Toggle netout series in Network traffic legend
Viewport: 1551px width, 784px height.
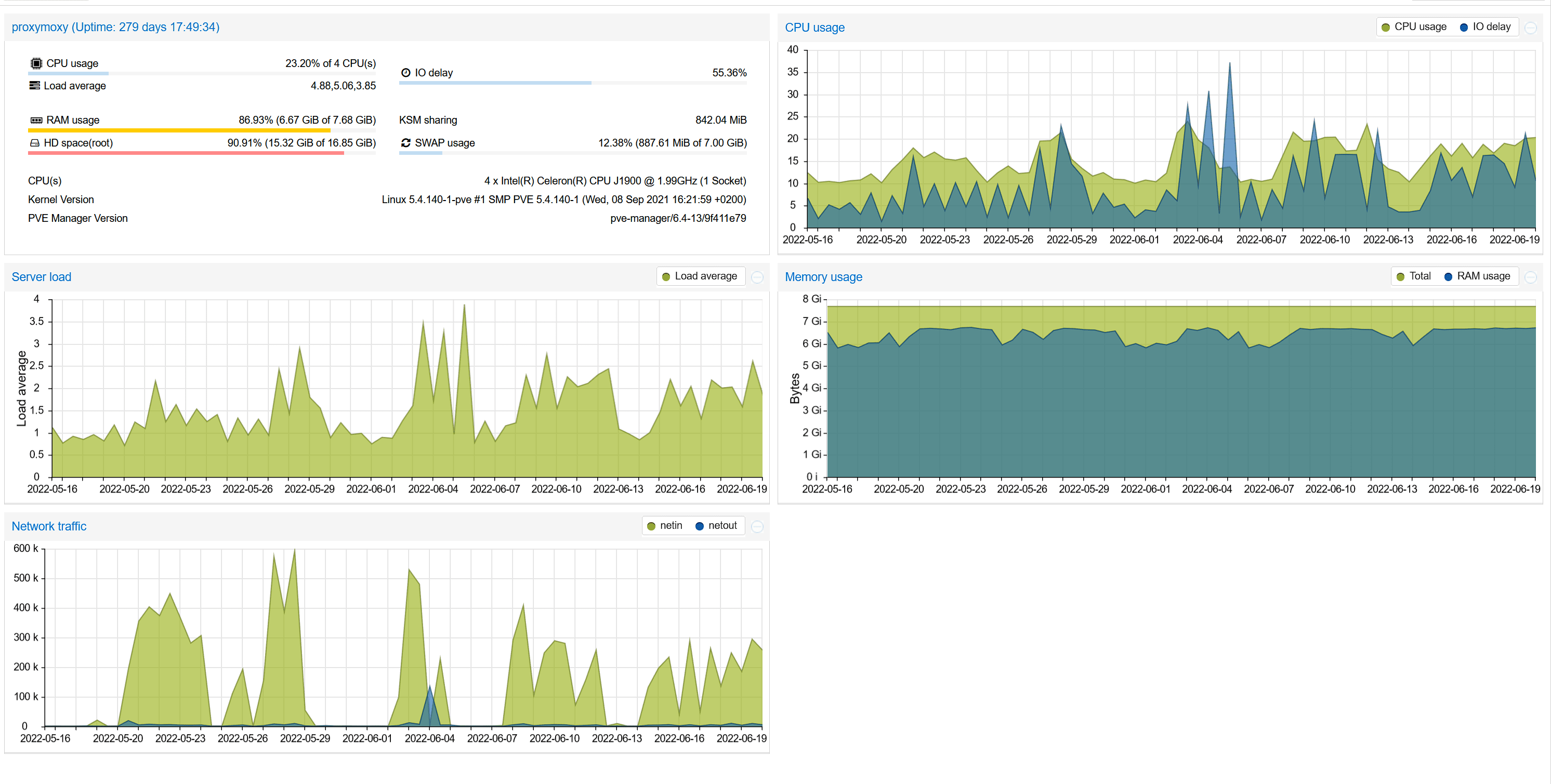tap(716, 525)
